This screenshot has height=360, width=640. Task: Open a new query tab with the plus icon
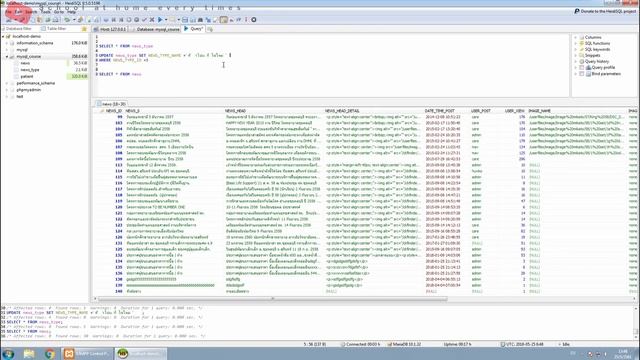tap(210, 29)
